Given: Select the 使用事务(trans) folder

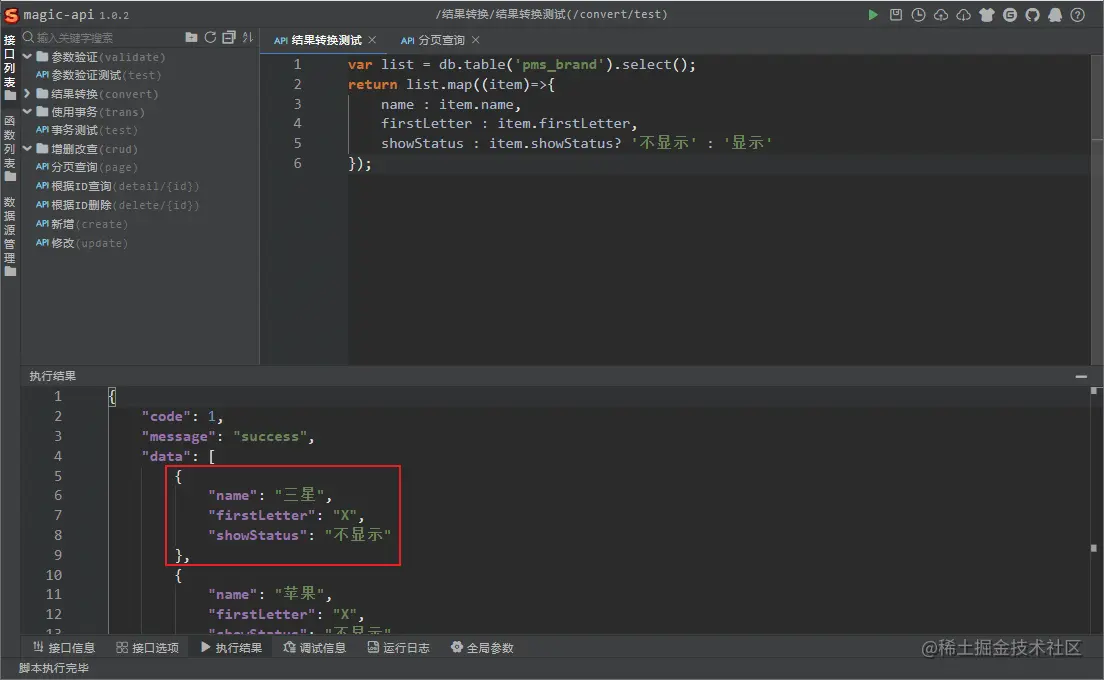Looking at the screenshot, I should click(90, 112).
